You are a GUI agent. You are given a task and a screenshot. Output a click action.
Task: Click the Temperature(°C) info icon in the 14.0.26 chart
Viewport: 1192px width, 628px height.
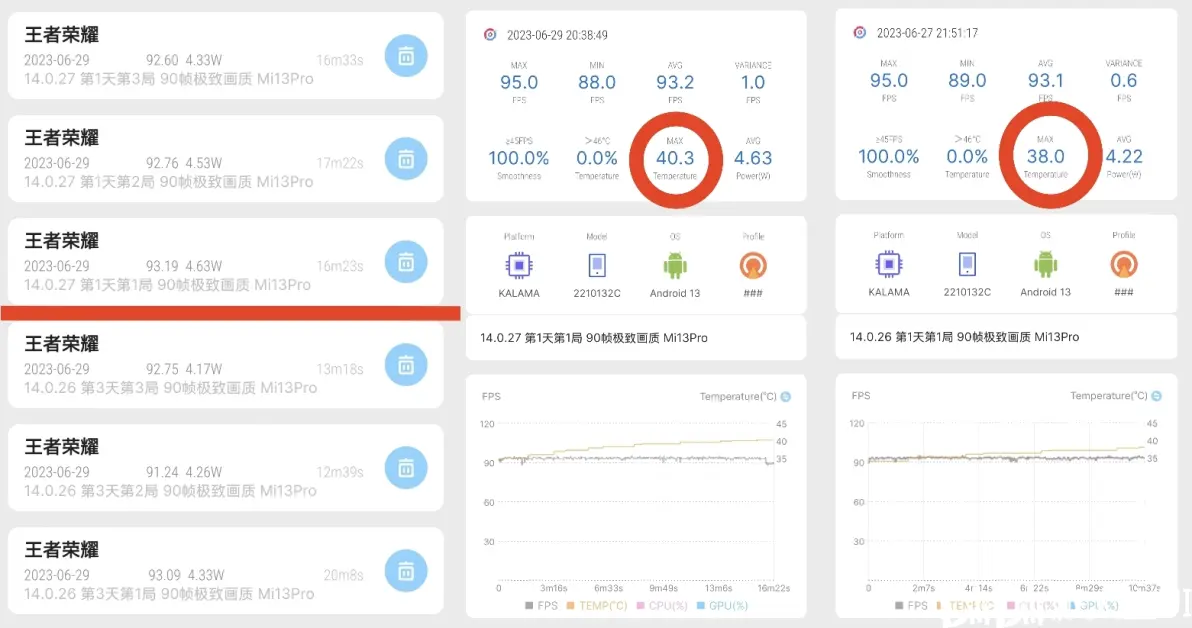[x=1156, y=396]
